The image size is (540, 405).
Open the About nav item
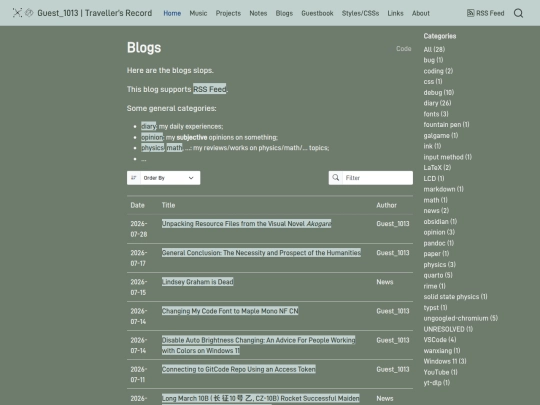point(421,13)
